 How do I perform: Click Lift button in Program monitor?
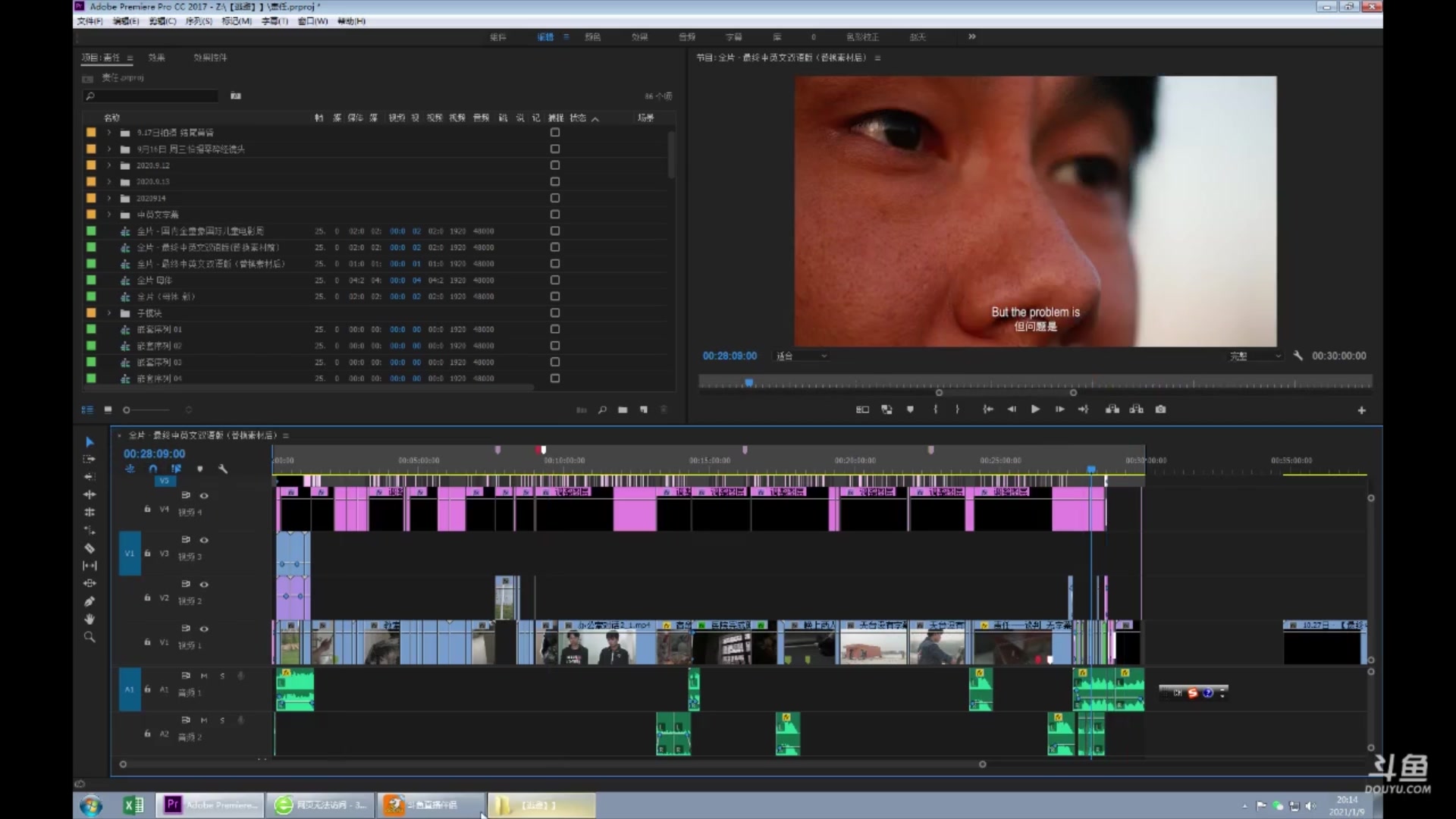click(x=1112, y=409)
